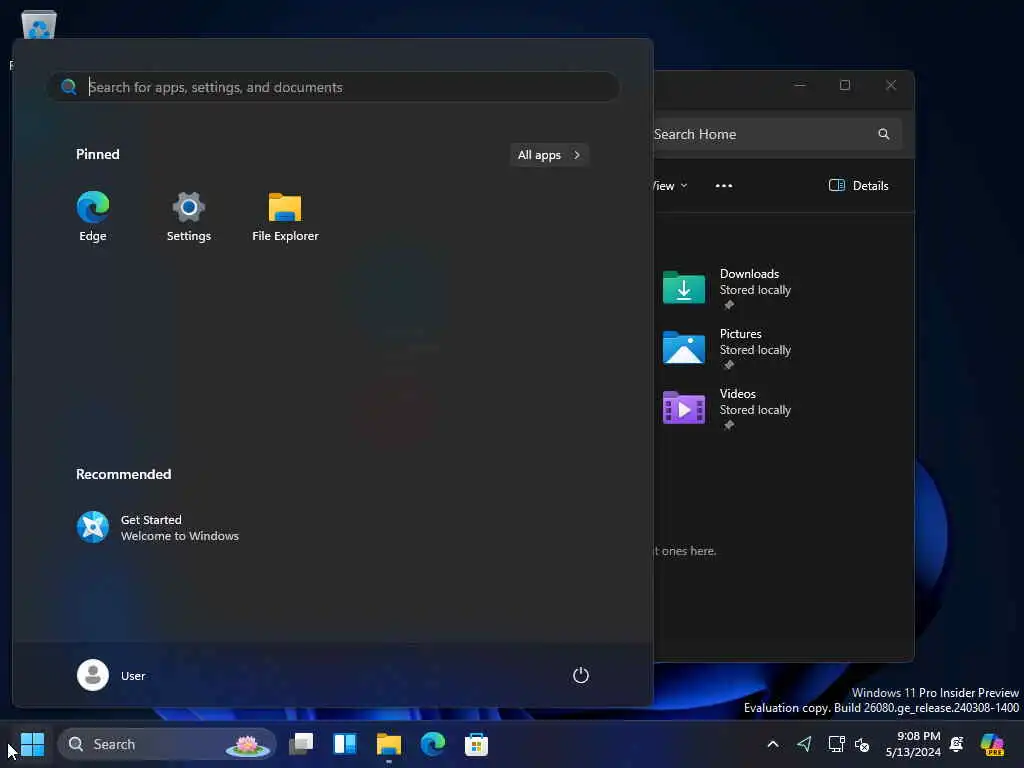Select the Downloads folder in File Explorer
1024x768 pixels.
tap(727, 287)
